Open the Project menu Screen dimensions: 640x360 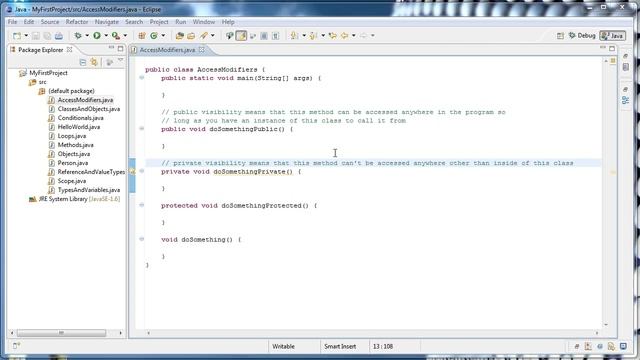coord(159,22)
